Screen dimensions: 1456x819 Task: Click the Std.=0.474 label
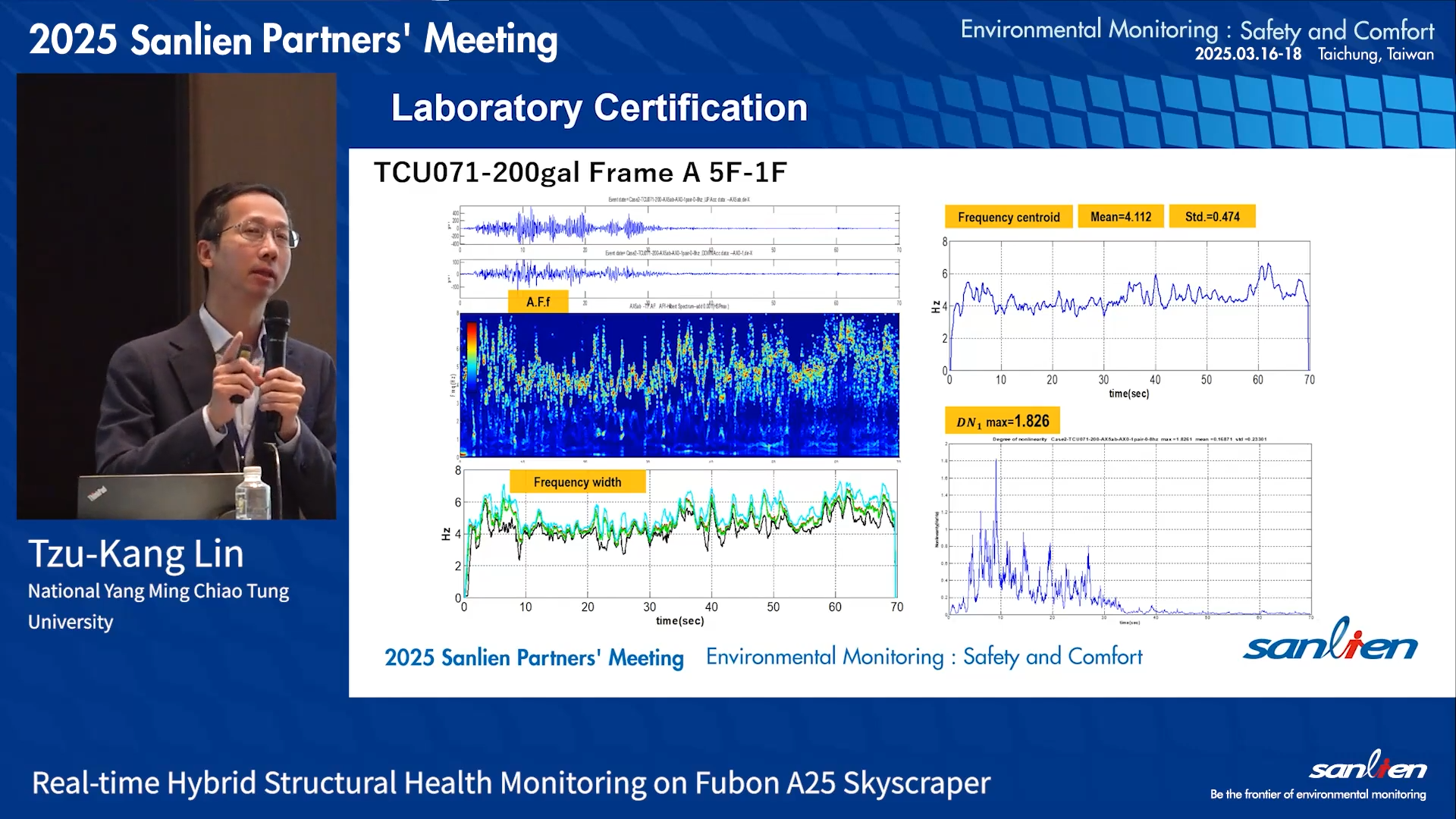coord(1212,217)
